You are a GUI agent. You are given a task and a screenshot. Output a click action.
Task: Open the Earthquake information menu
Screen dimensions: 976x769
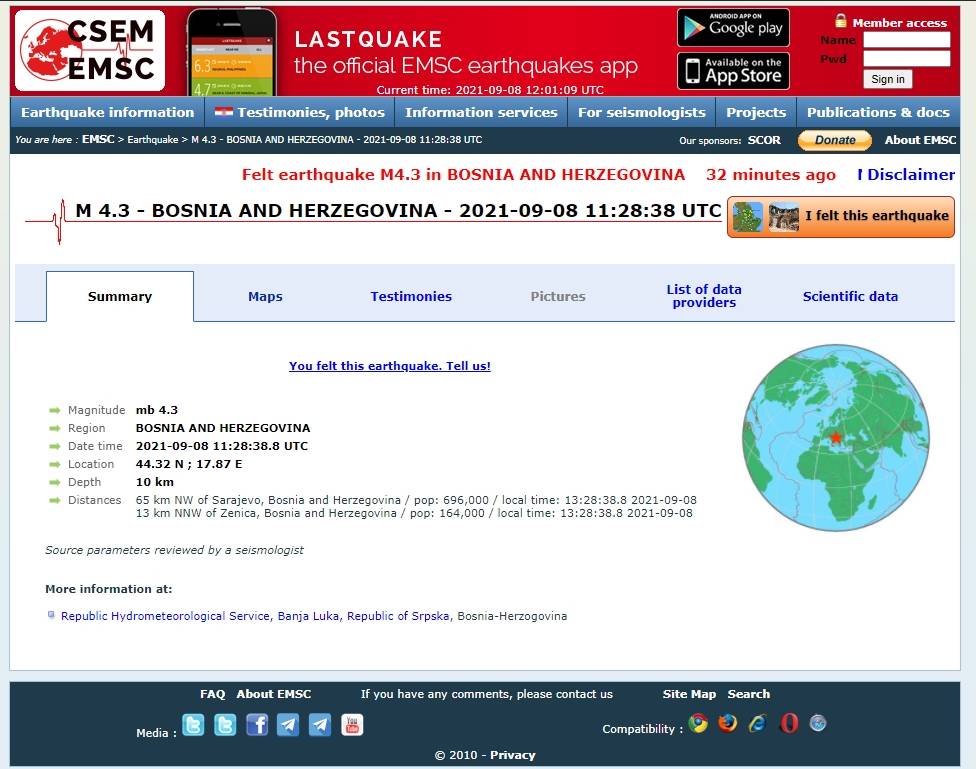click(107, 112)
